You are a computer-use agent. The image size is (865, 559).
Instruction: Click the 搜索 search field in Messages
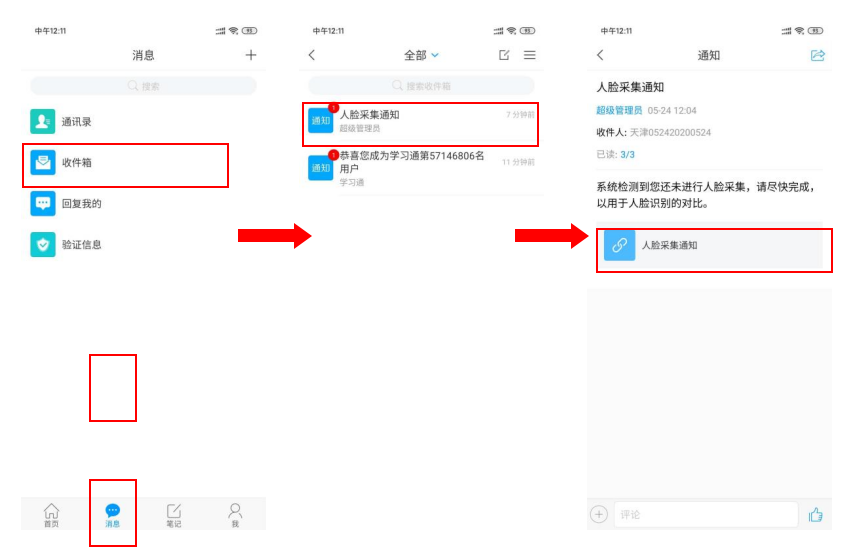(x=143, y=86)
